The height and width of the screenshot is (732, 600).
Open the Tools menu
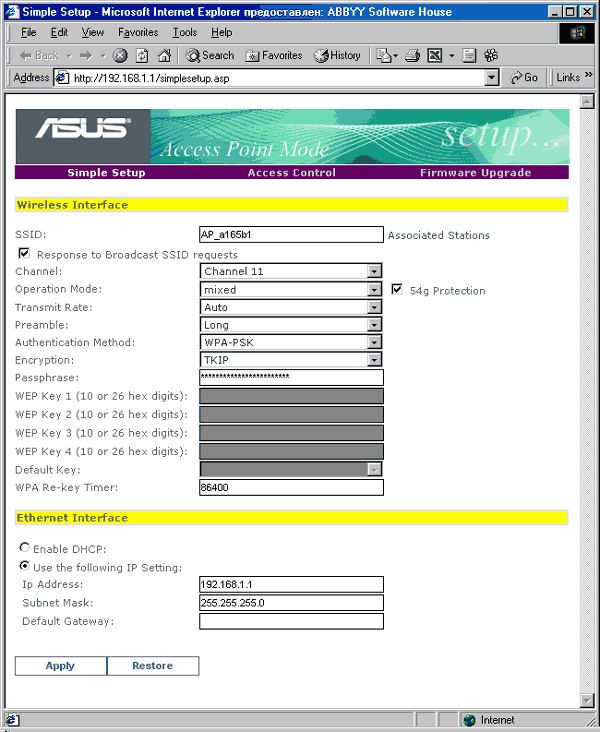pos(185,32)
